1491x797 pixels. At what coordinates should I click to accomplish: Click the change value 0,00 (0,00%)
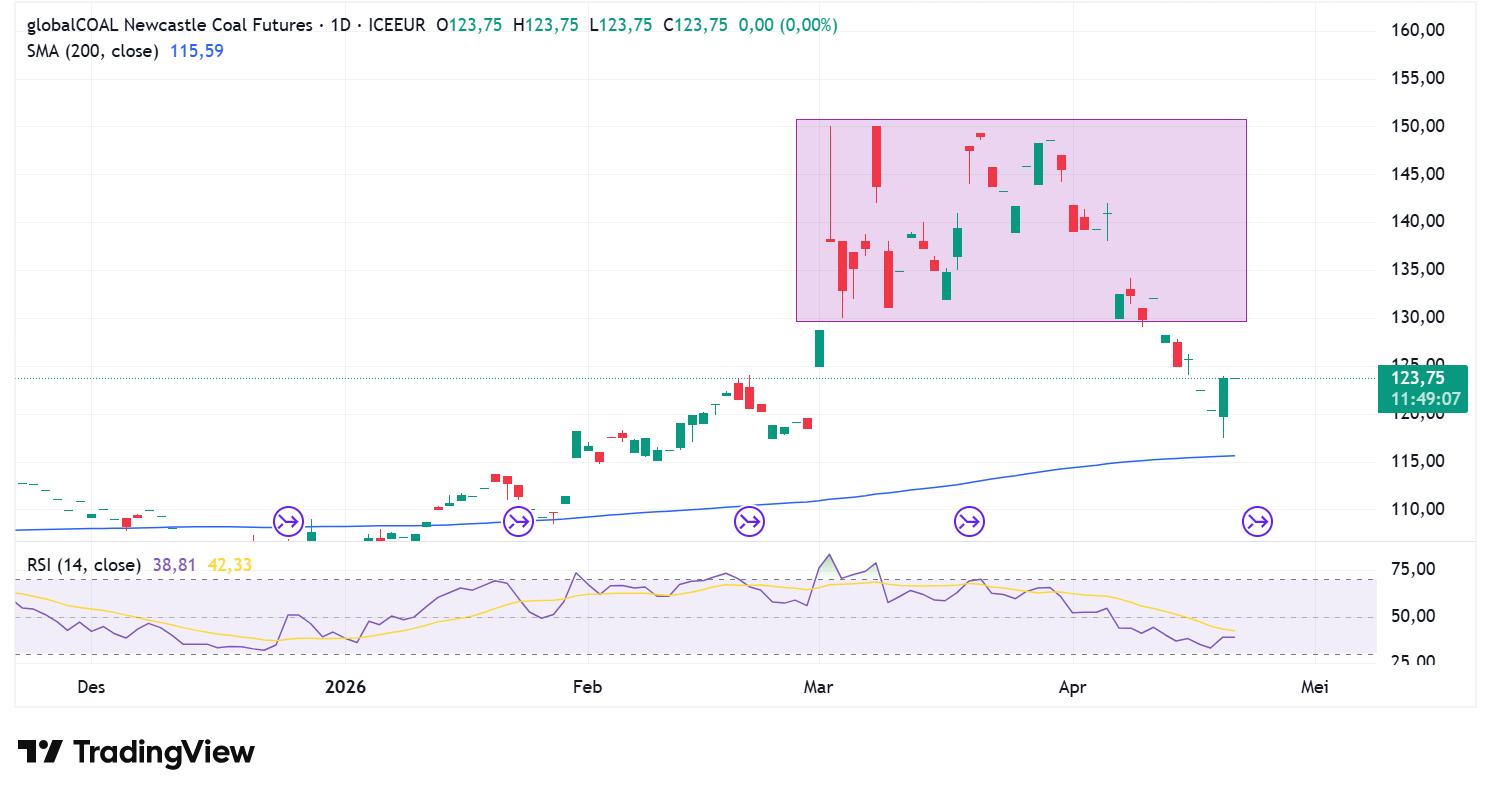(x=788, y=26)
